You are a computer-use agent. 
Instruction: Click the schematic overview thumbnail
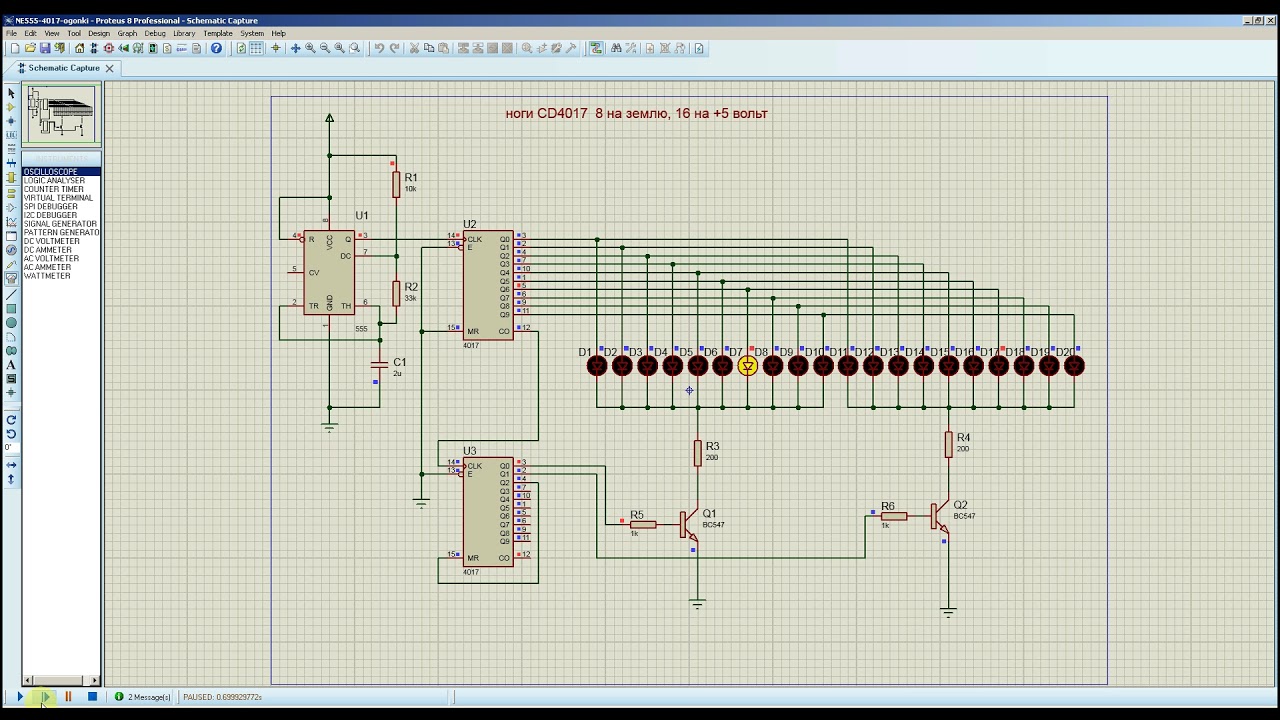tap(61, 113)
